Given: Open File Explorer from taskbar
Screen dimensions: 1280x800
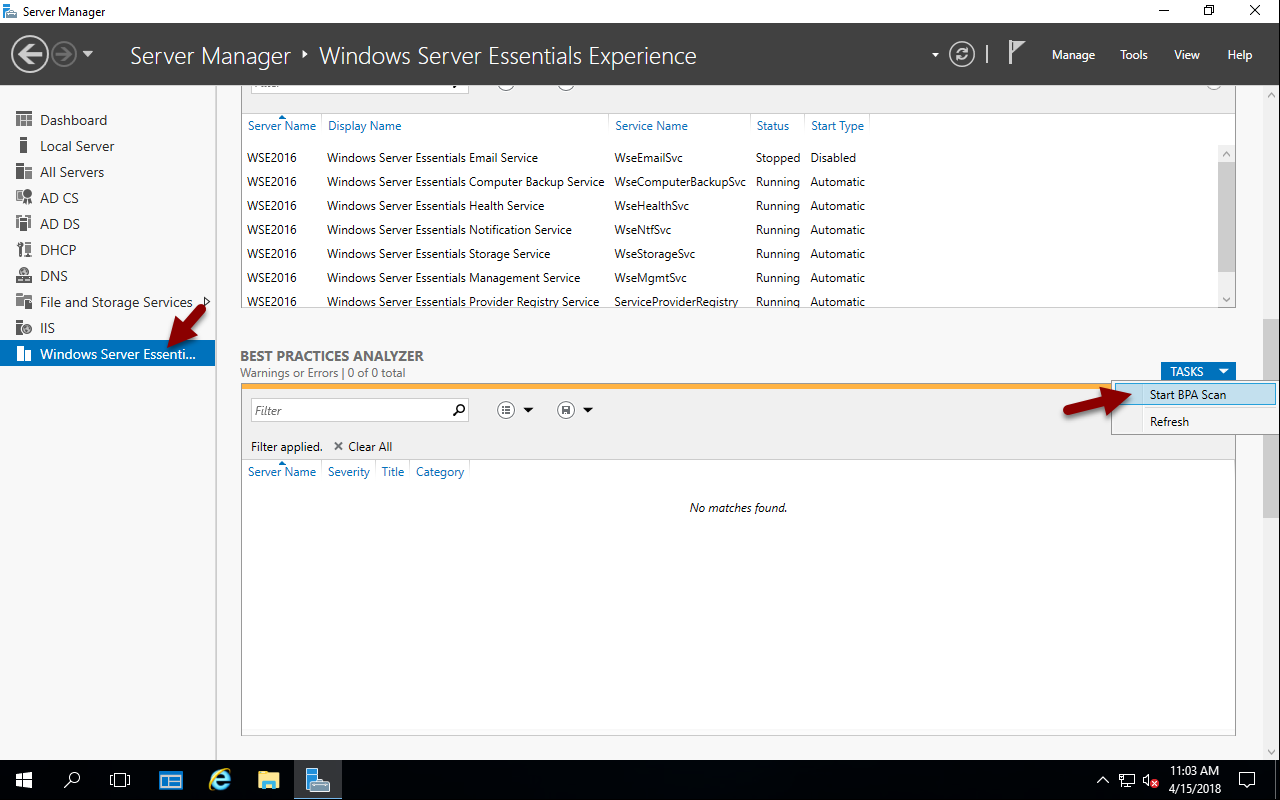Looking at the screenshot, I should 268,780.
